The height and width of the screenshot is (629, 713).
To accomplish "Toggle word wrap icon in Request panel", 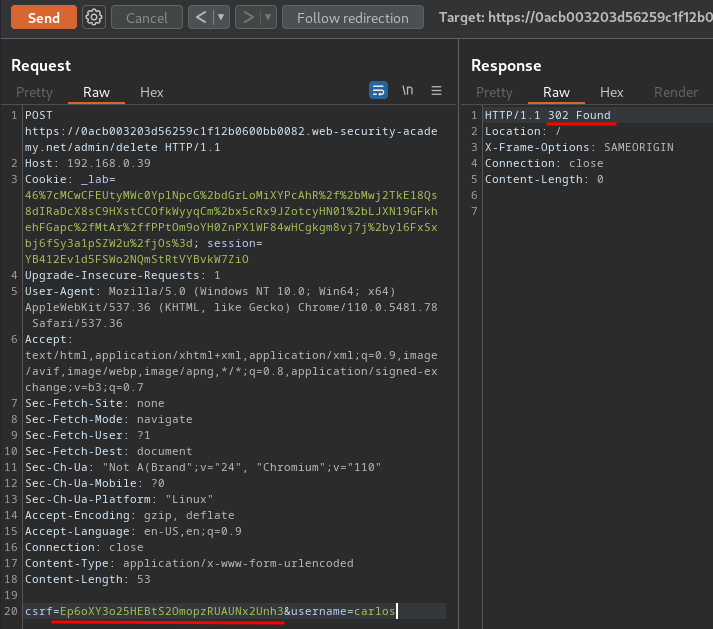I will point(378,91).
